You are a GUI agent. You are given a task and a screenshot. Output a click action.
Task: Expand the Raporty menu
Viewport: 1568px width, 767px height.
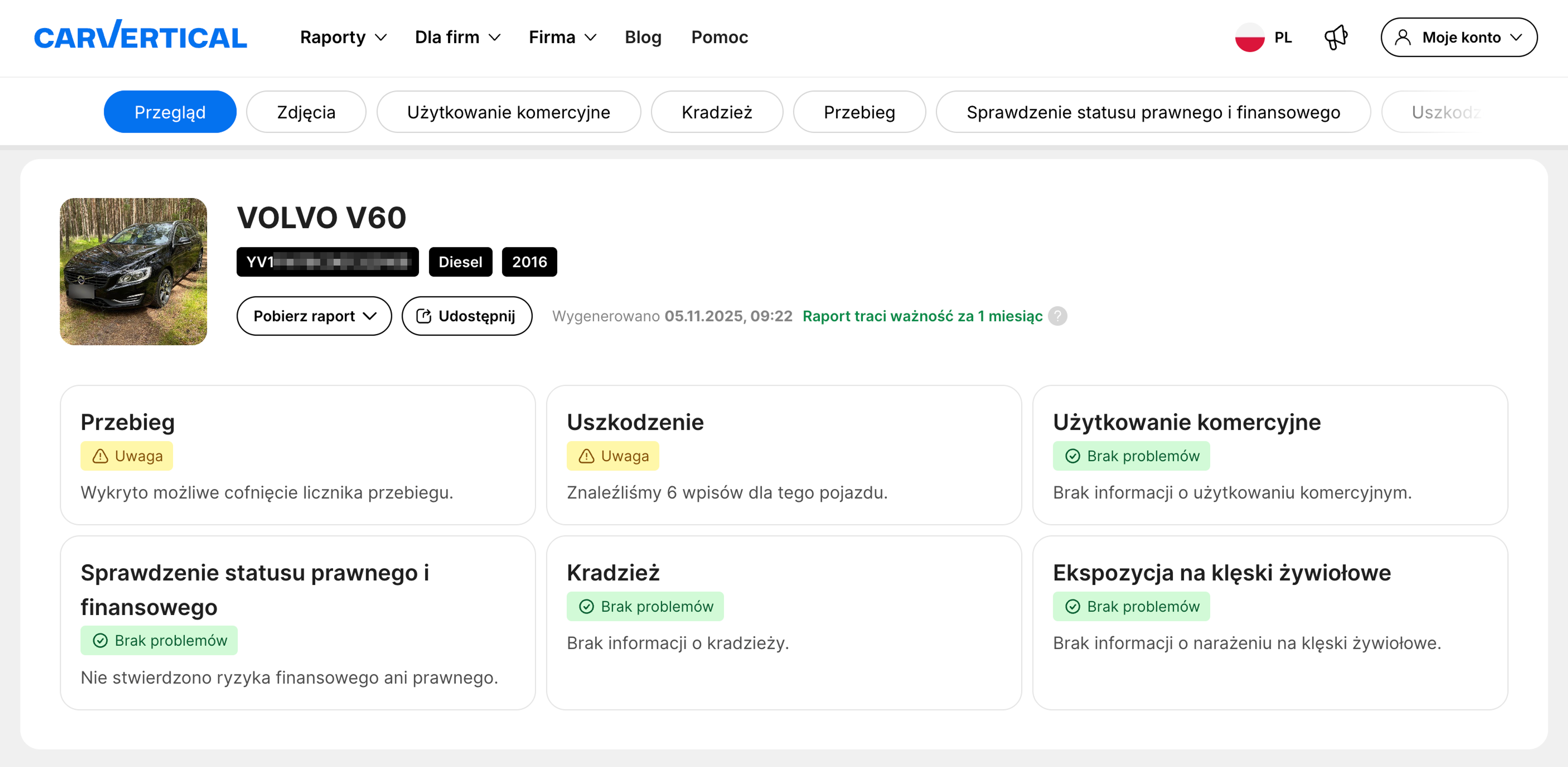(x=343, y=37)
